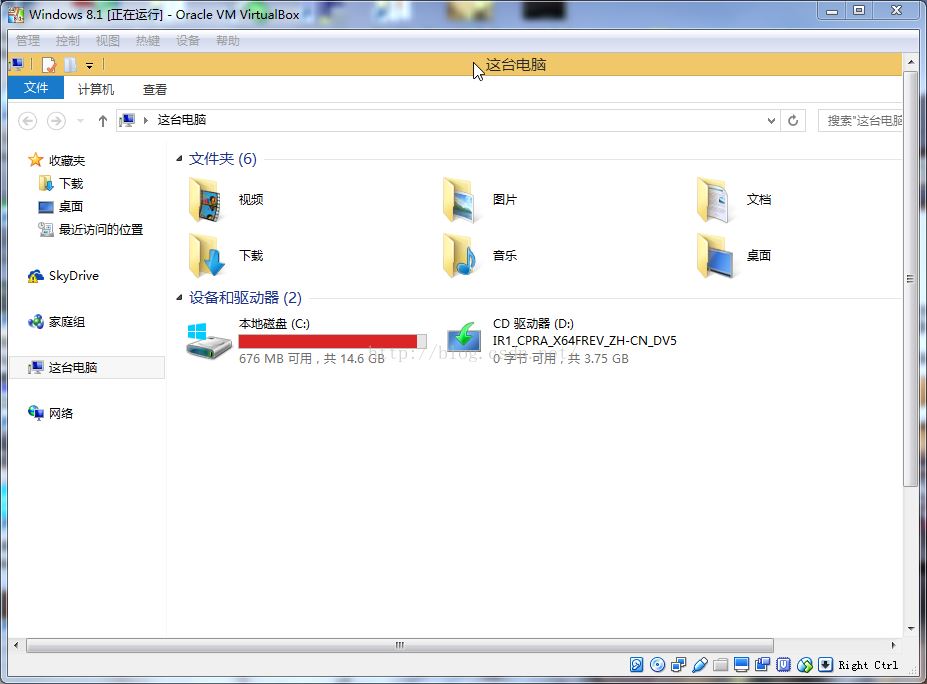This screenshot has width=927, height=684.
Task: Click the hard disk activity status icon
Action: (x=636, y=664)
